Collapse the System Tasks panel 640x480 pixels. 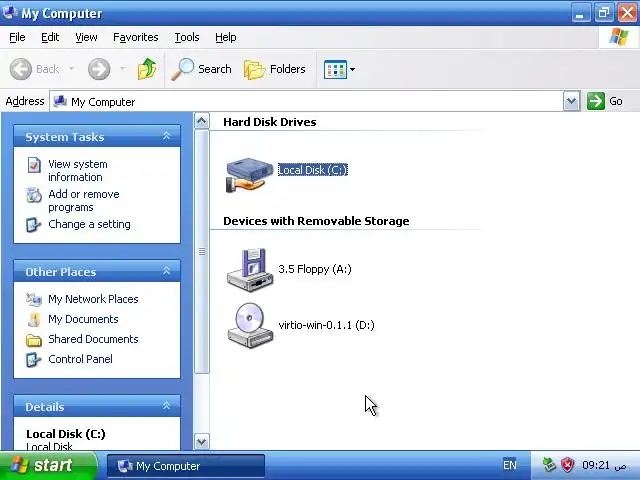[x=167, y=136]
